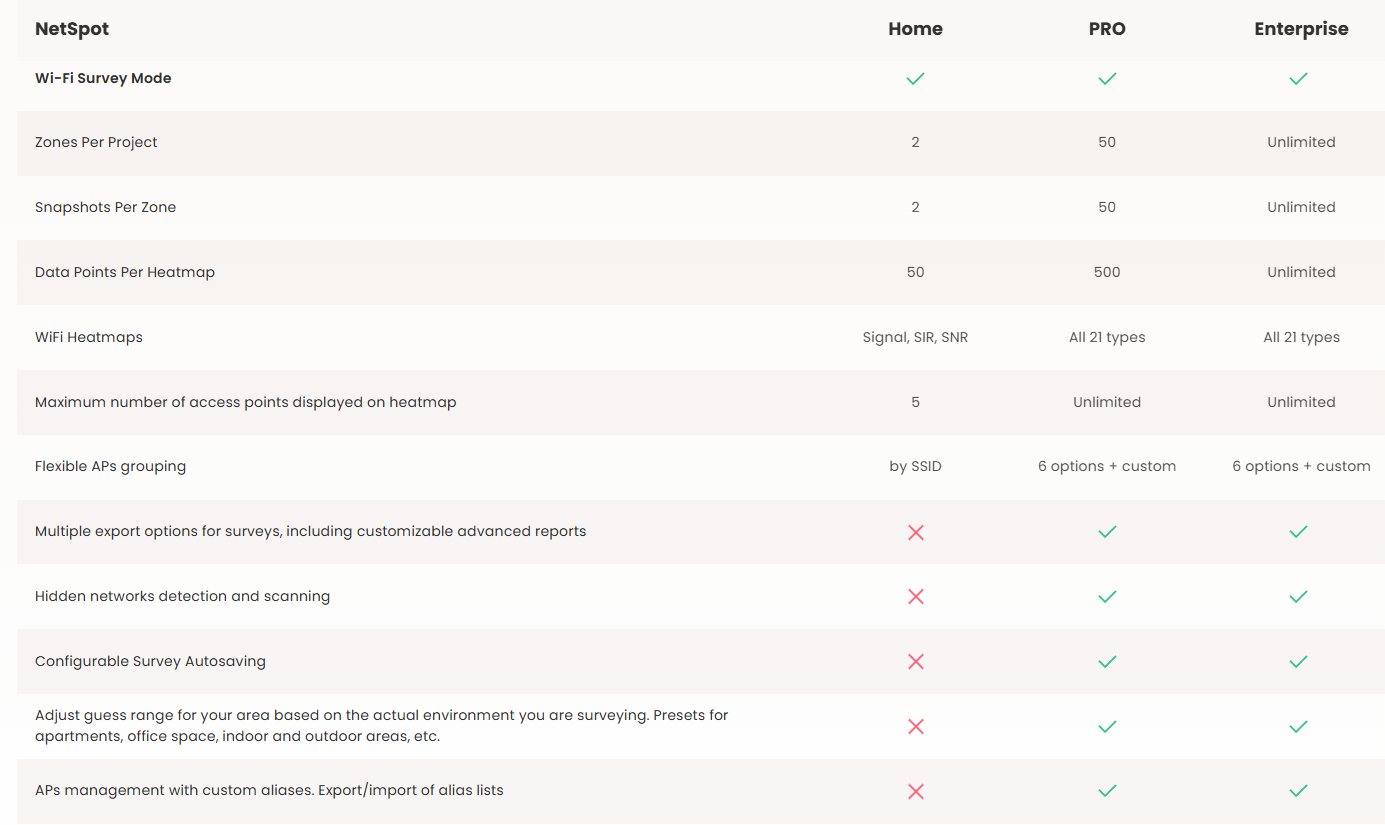Select the Home column header
This screenshot has height=825, width=1385.
point(915,29)
